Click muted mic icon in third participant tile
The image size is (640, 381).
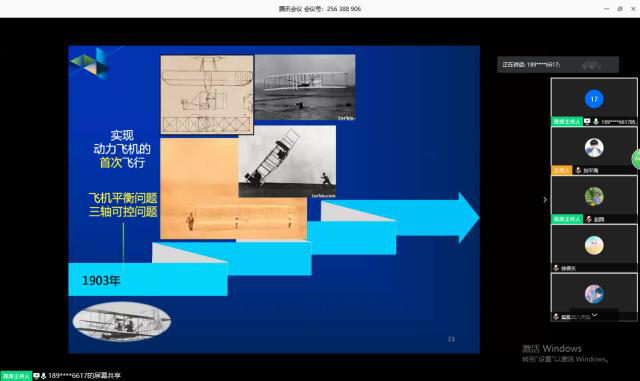589,219
